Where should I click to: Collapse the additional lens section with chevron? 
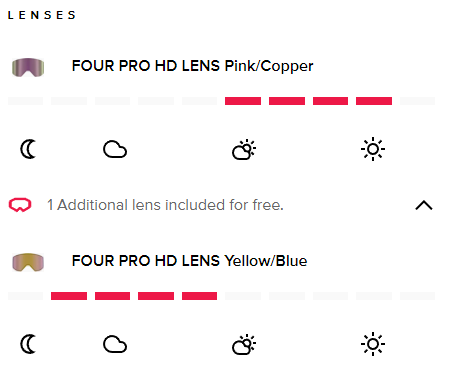pos(424,205)
